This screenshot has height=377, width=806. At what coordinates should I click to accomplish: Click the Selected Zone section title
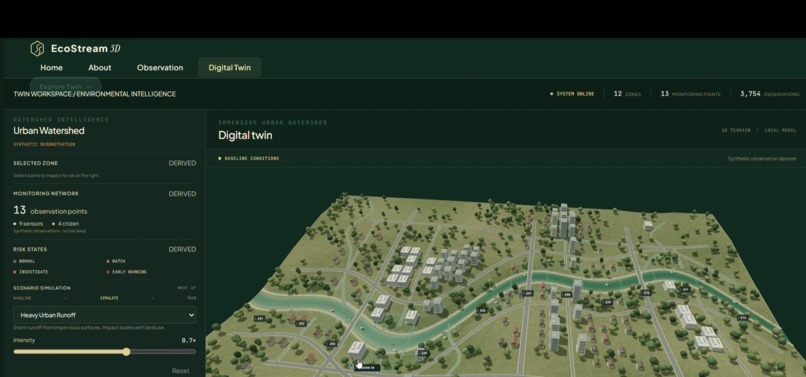[x=35, y=163]
